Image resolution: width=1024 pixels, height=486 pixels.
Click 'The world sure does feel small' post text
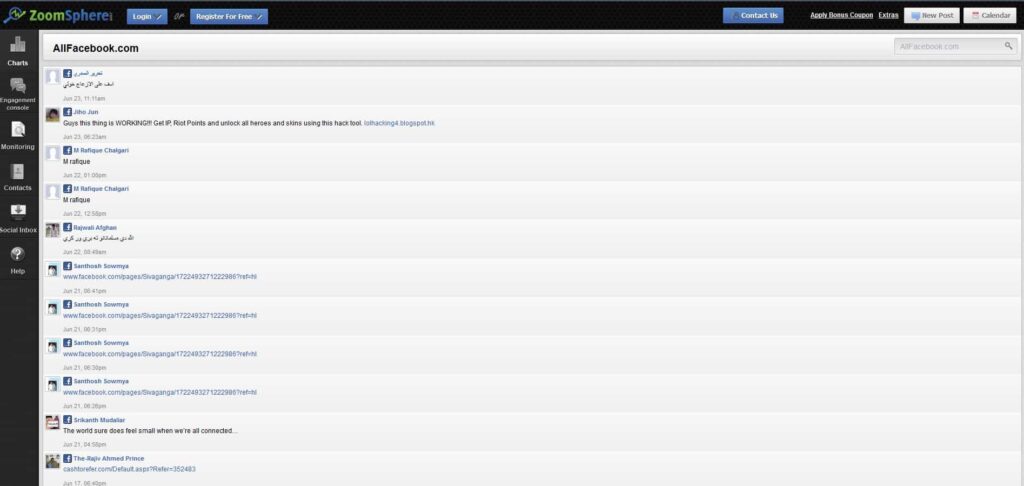(150, 431)
